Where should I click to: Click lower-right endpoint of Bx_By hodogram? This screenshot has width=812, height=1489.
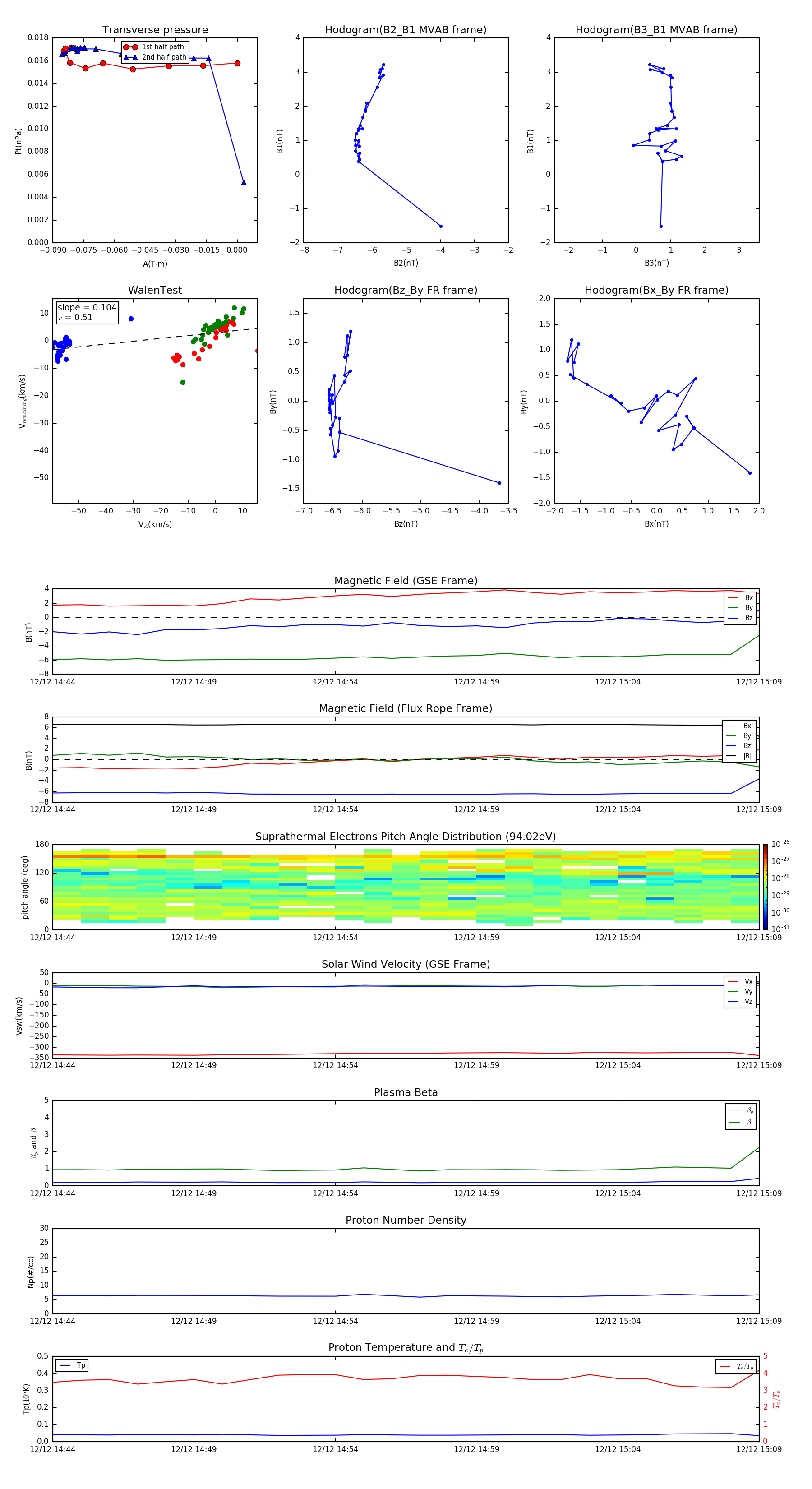[750, 473]
